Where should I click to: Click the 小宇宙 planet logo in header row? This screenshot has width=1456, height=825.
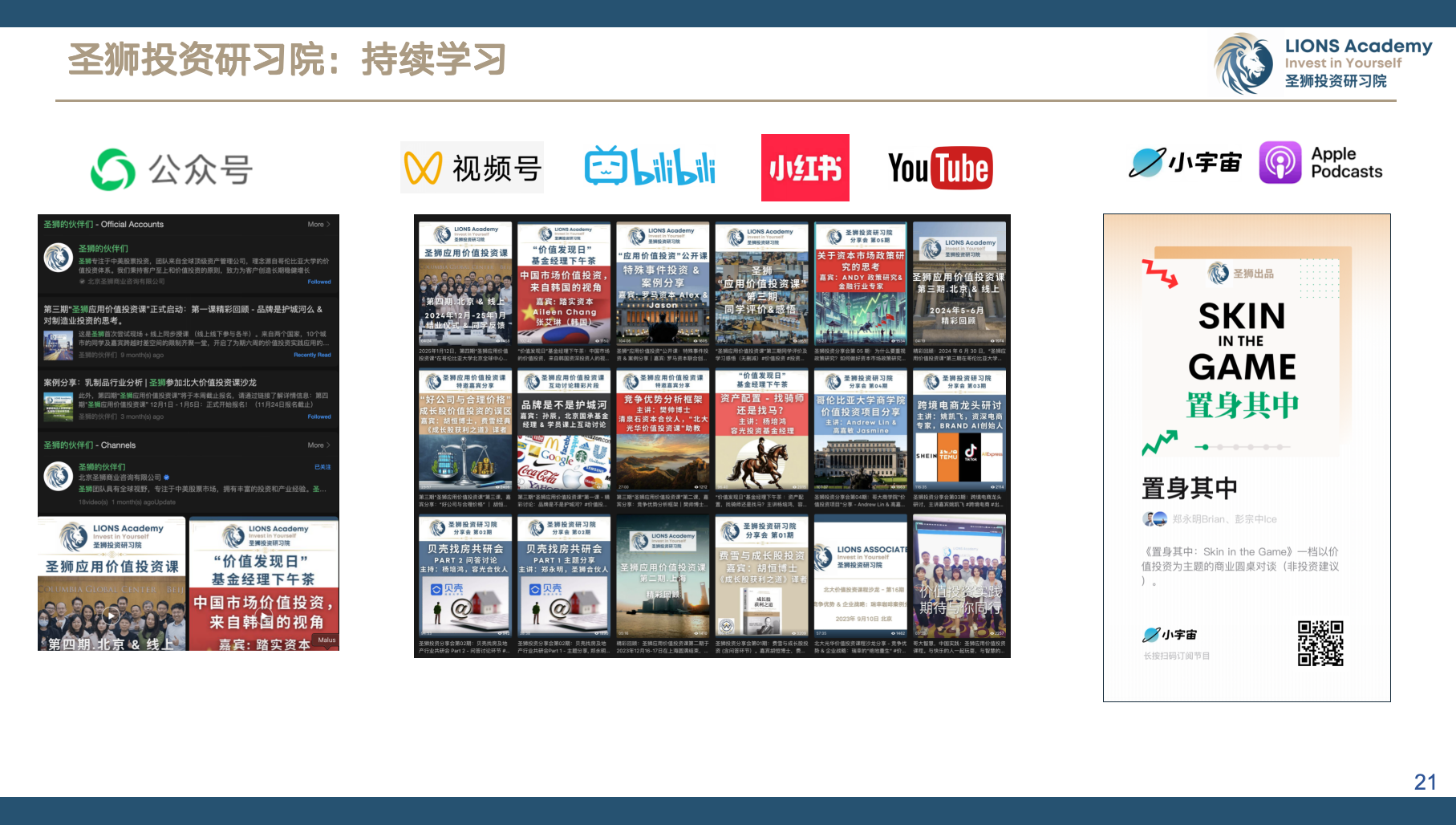(1147, 163)
